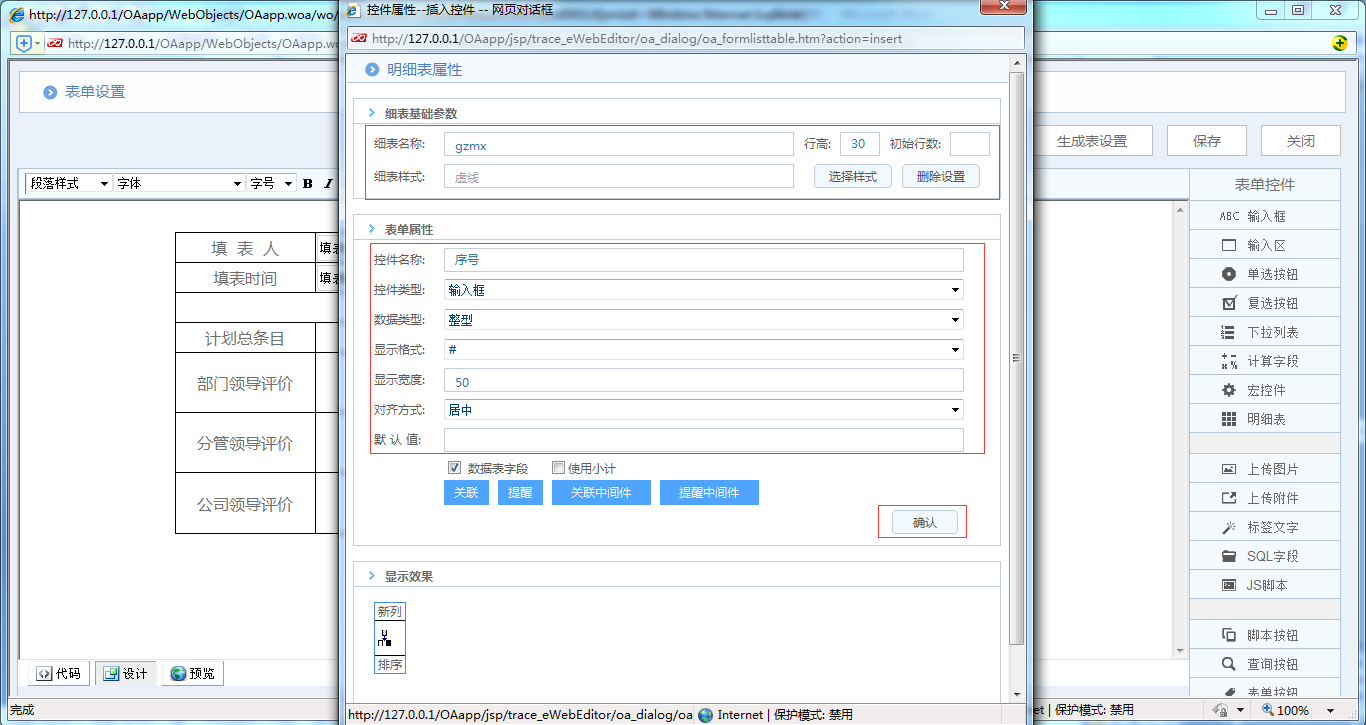This screenshot has height=725, width=1366.
Task: Open the 数据类型 dropdown
Action: point(955,320)
